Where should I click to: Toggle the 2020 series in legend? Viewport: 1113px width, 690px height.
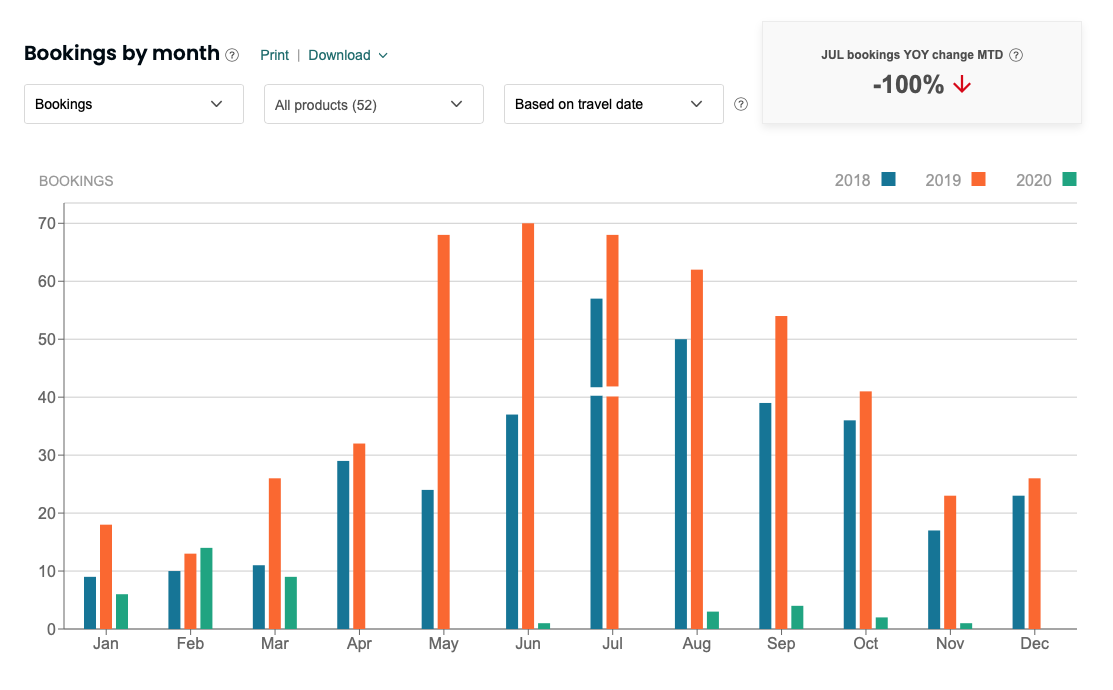click(1033, 180)
